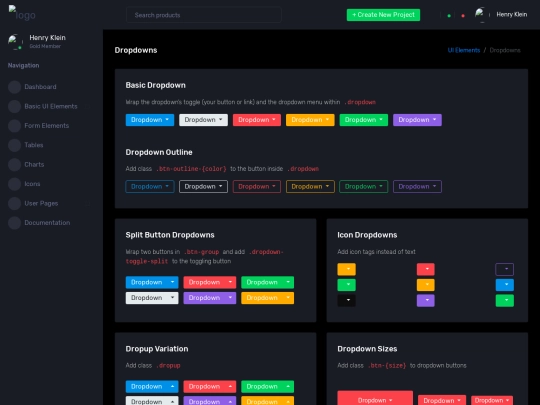The image size is (540, 405).
Task: Open the red icon dropdown in Icon Dropdowns
Action: tap(426, 269)
